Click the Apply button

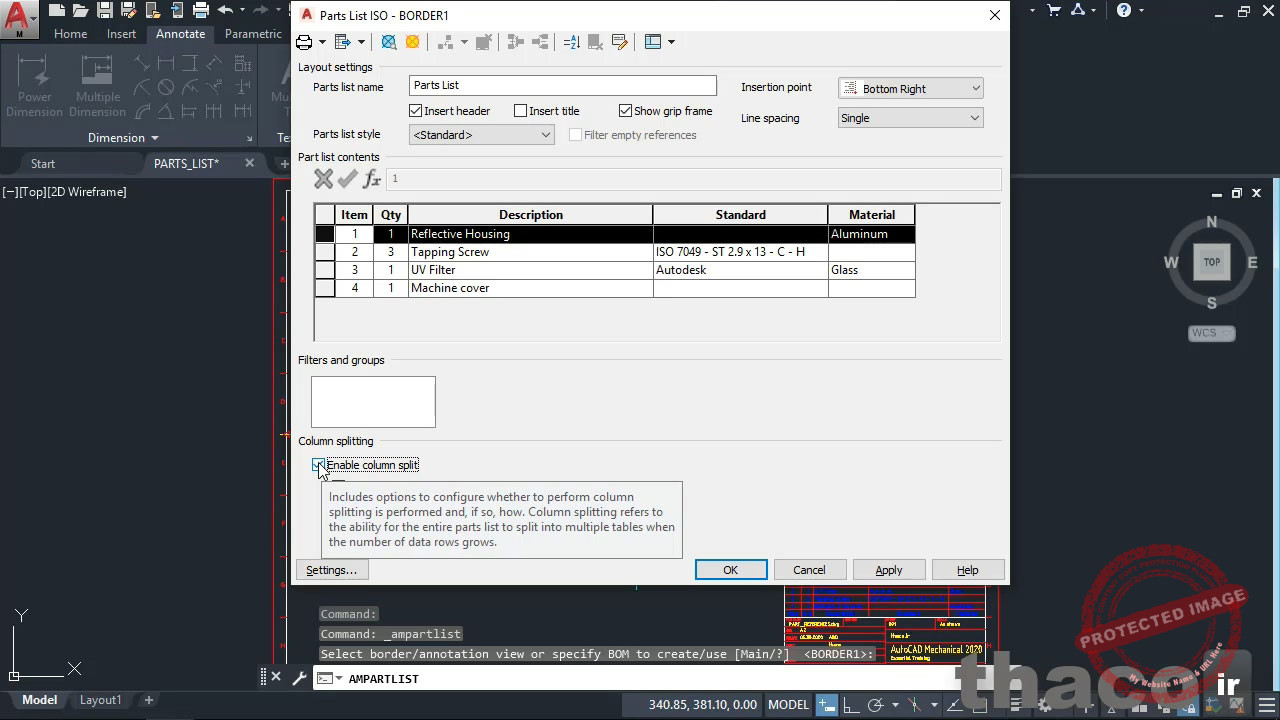click(889, 570)
